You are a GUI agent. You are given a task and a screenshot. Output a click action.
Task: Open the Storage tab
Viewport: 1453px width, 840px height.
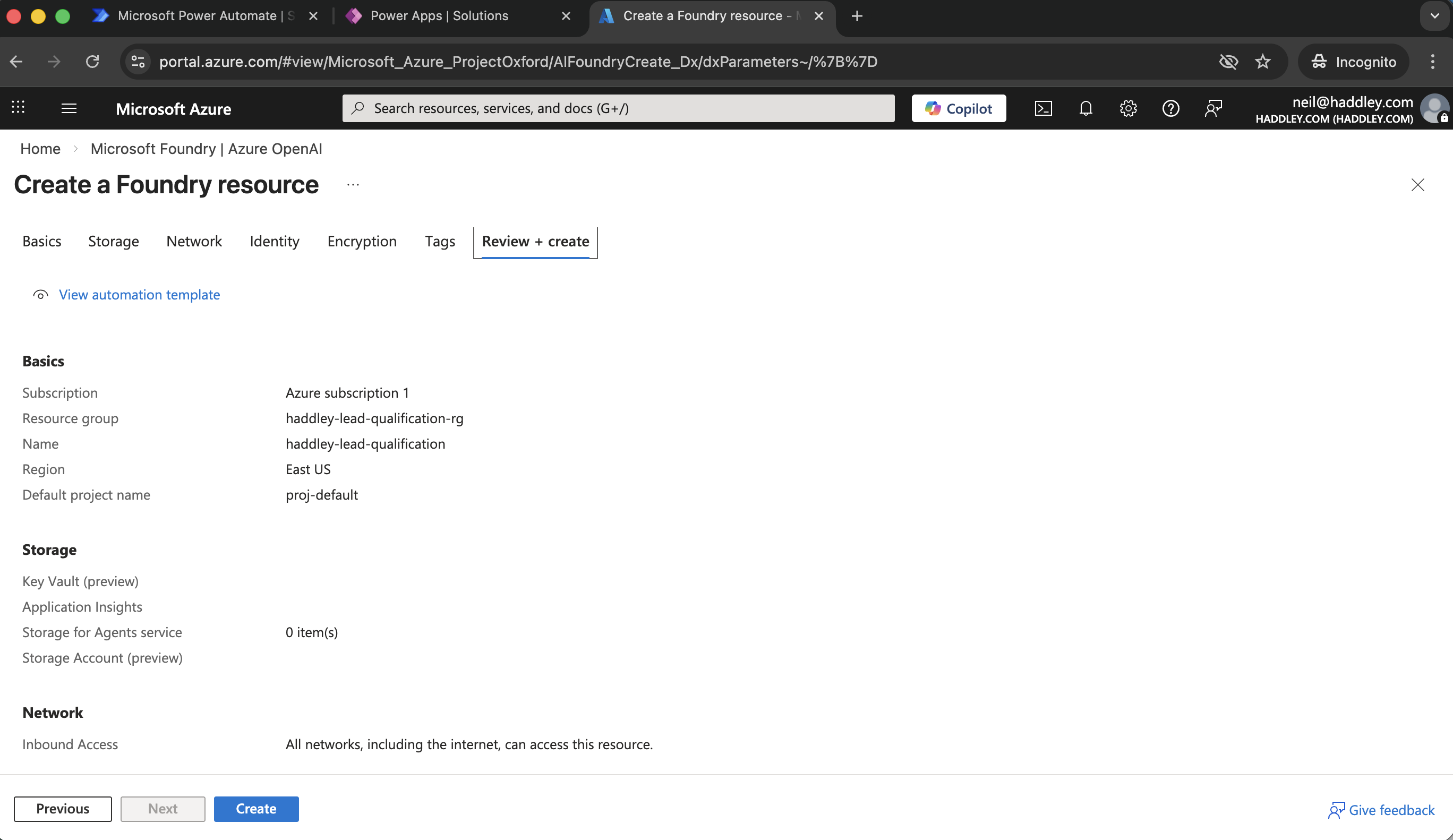click(114, 242)
